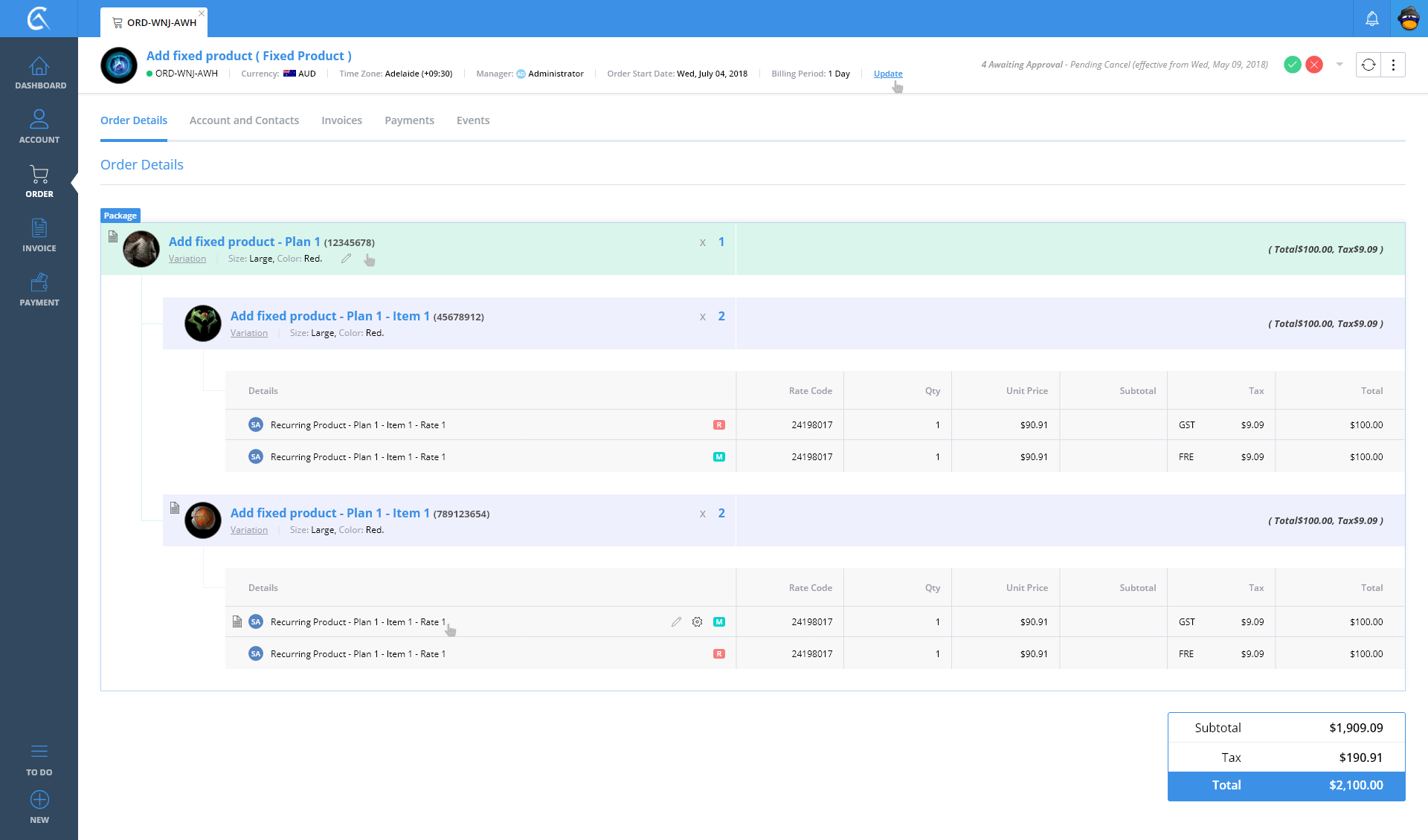Click Variation link under Plan 1
Screen dimensions: 1428x840
tap(187, 259)
